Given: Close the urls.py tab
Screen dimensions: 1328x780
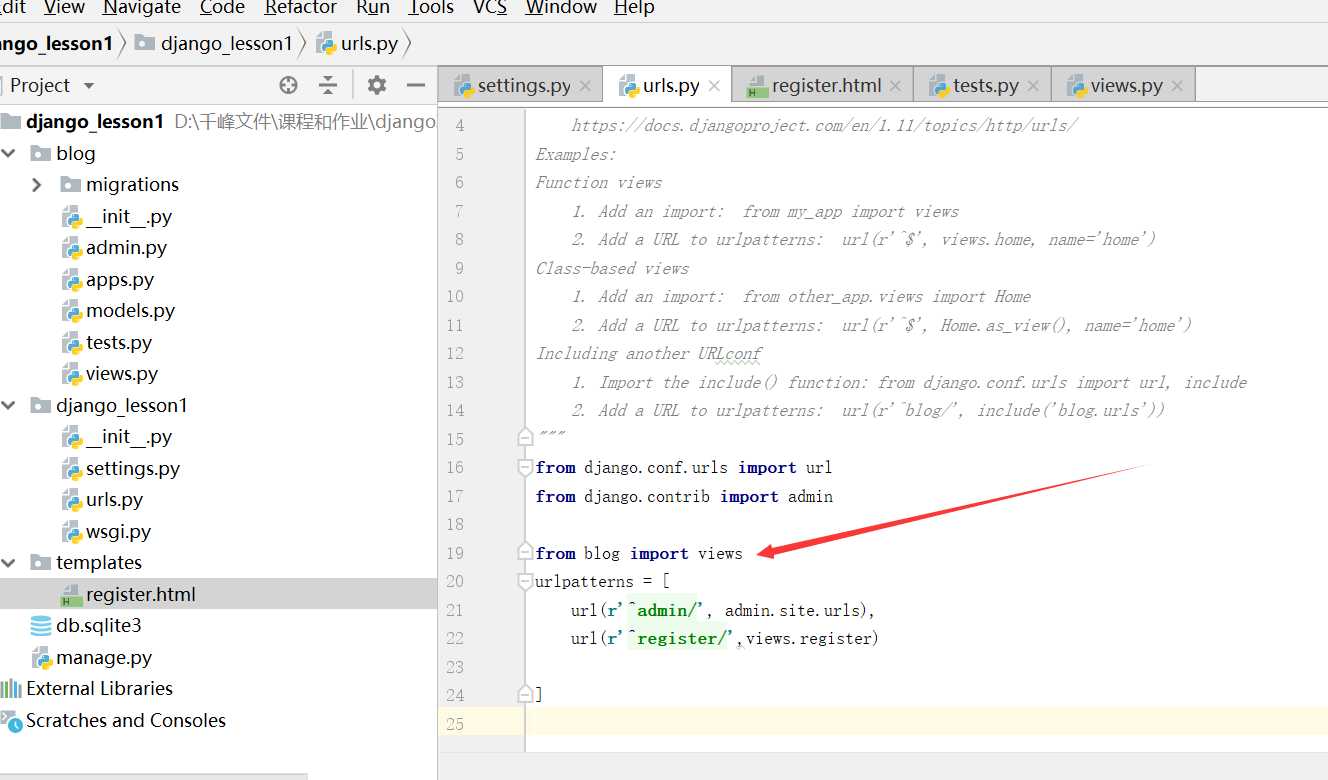Looking at the screenshot, I should coord(714,86).
